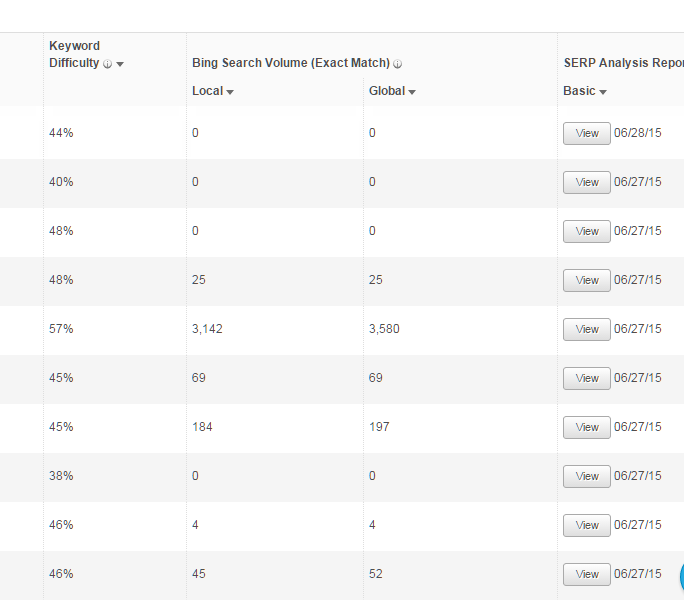Screen dimensions: 684x600
Task: Click the blue circle widget at right edge
Action: (682, 576)
